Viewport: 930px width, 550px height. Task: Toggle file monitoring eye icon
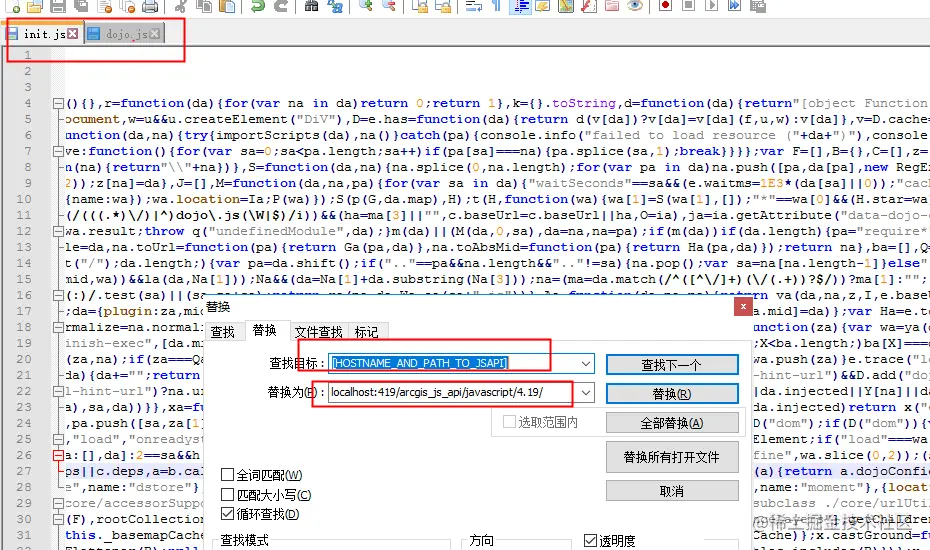click(635, 6)
